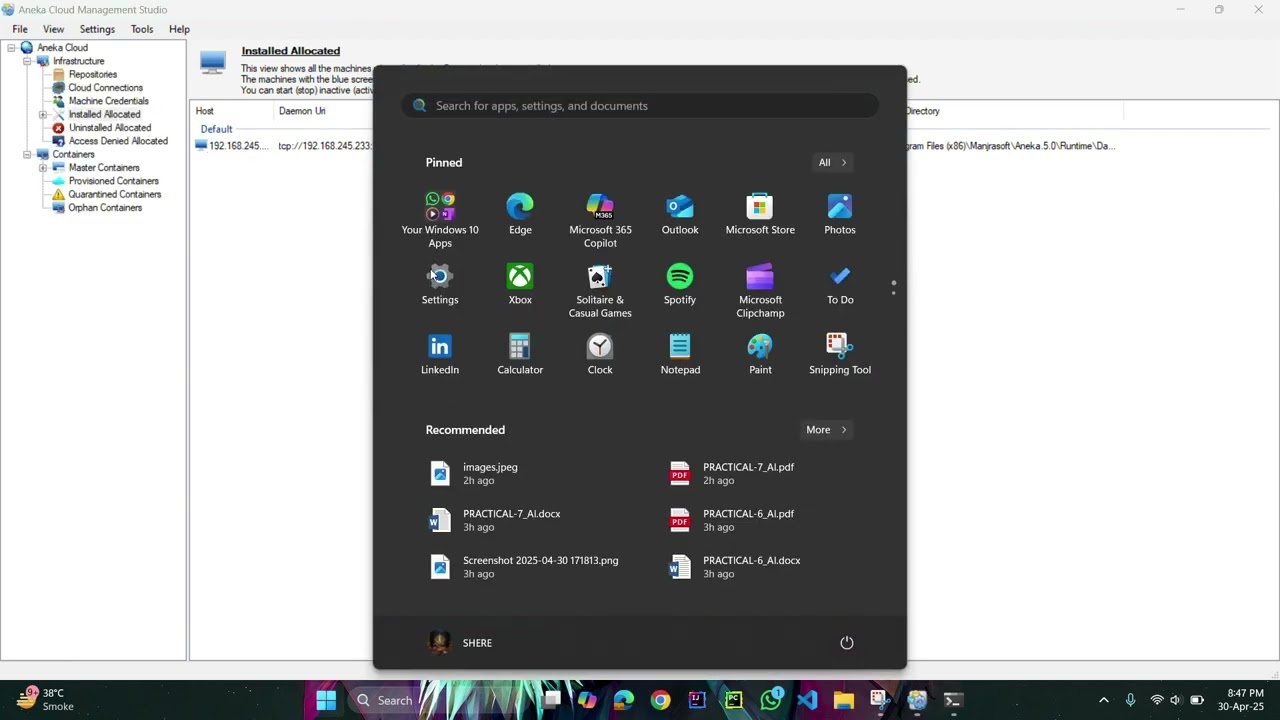The width and height of the screenshot is (1280, 720).
Task: Select host row 192.168.245...
Action: pos(231,146)
